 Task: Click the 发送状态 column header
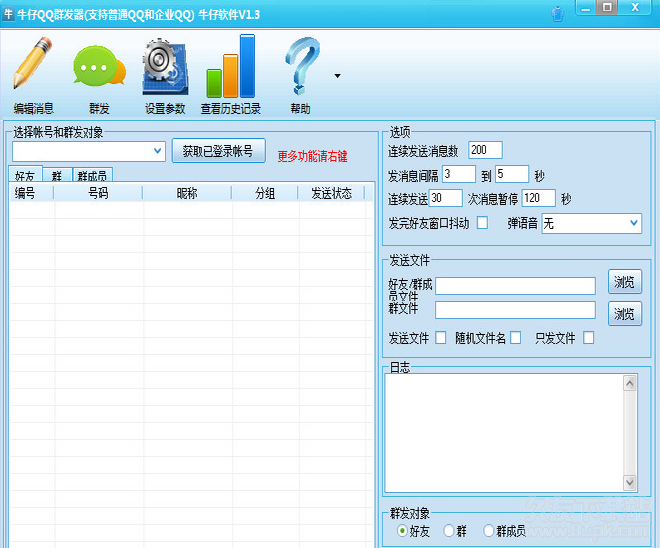tap(331, 193)
